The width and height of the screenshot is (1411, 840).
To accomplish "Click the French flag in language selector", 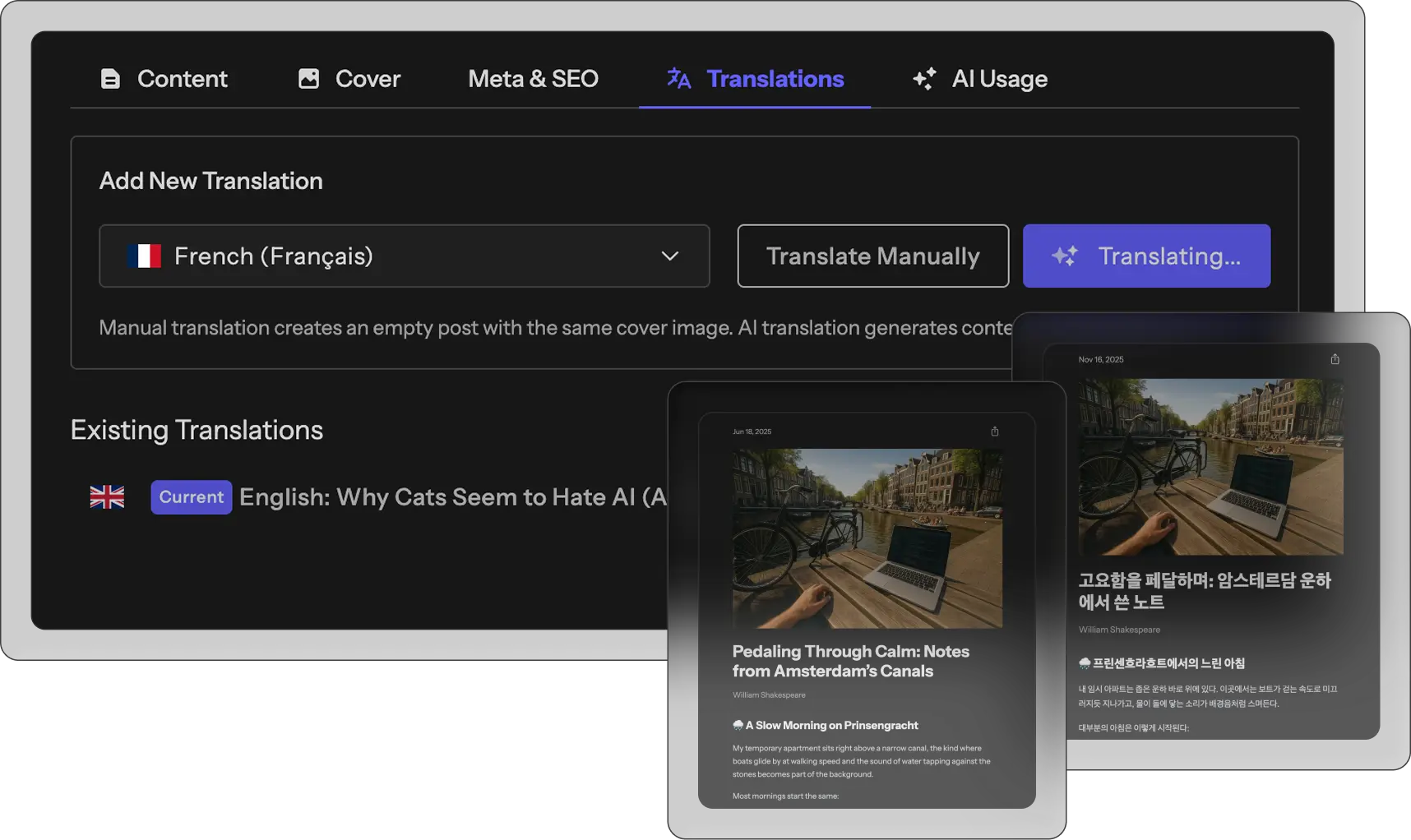I will pyautogui.click(x=144, y=256).
